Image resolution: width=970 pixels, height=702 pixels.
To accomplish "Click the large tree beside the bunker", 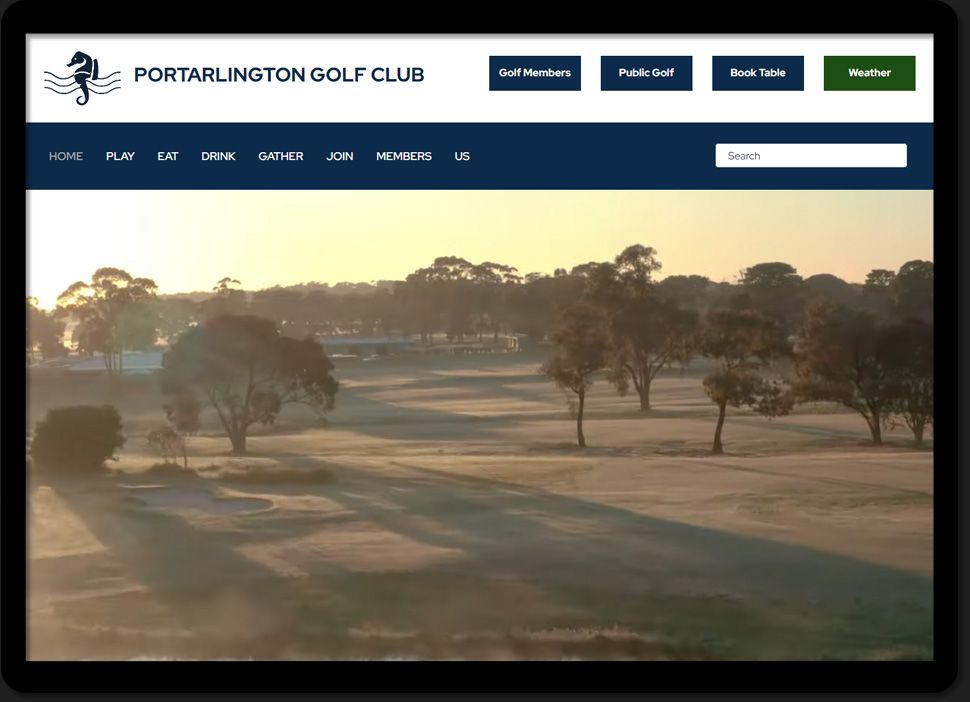I will (245, 370).
